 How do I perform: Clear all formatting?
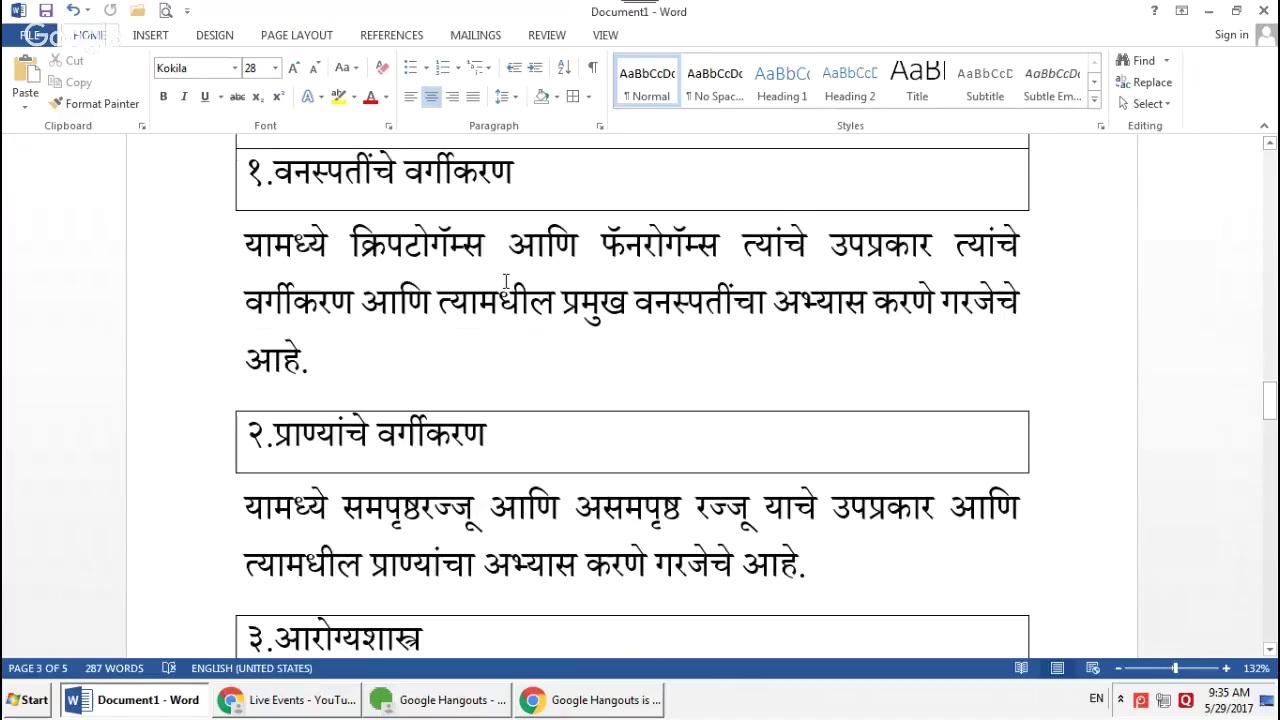click(382, 68)
